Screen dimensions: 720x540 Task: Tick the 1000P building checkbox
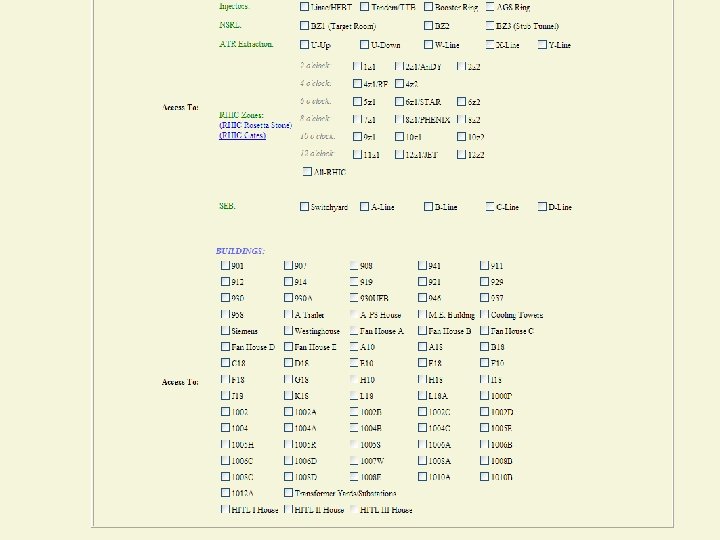click(484, 395)
